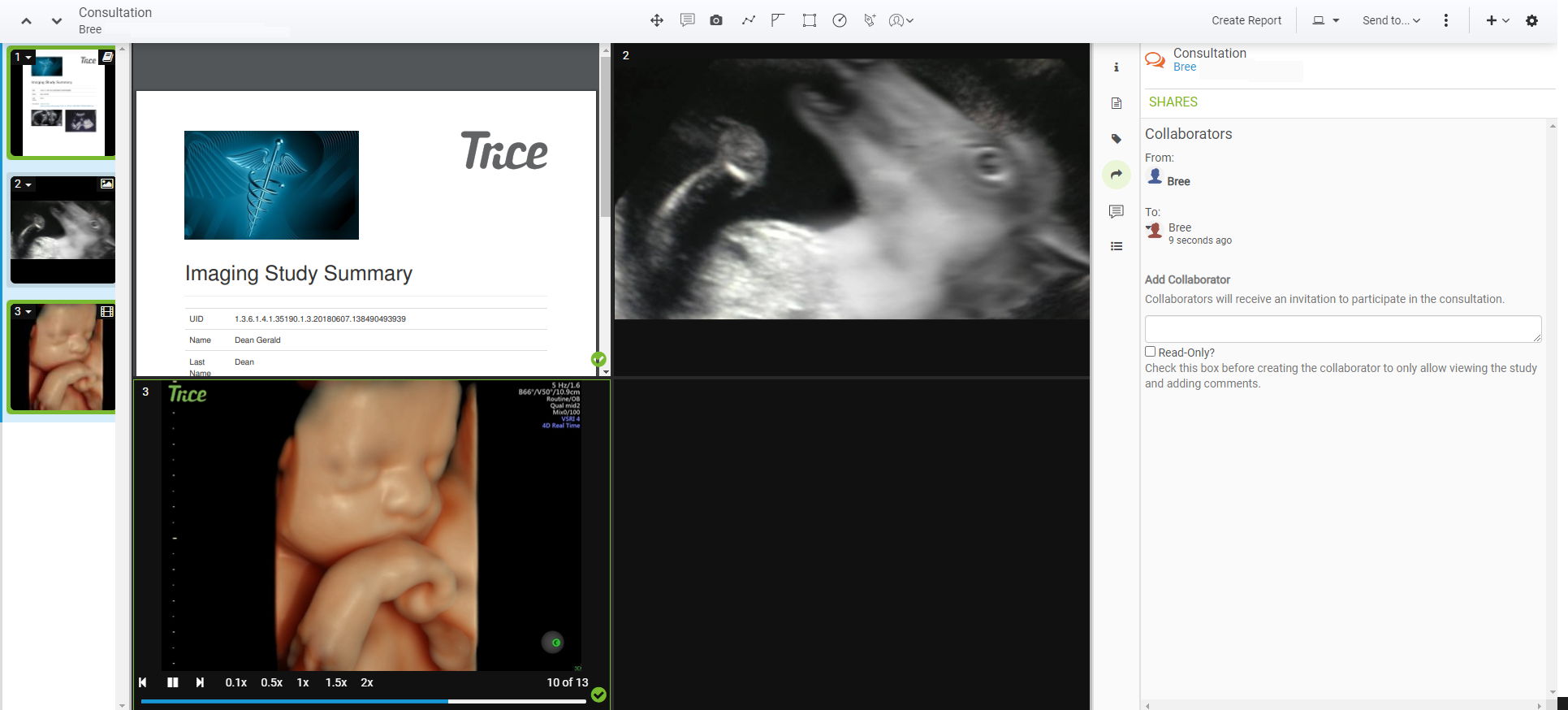The image size is (1568, 710).
Task: Select the circle measurement tool
Action: [840, 20]
